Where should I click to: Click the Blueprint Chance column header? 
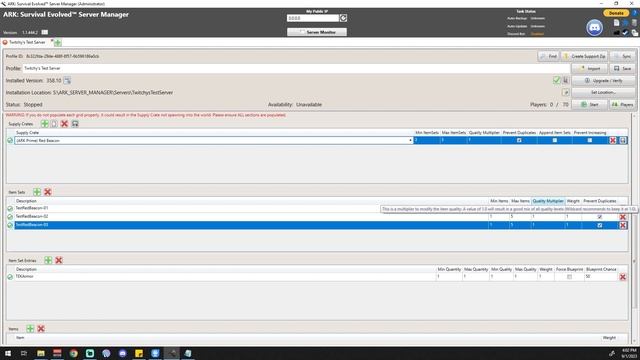point(601,269)
